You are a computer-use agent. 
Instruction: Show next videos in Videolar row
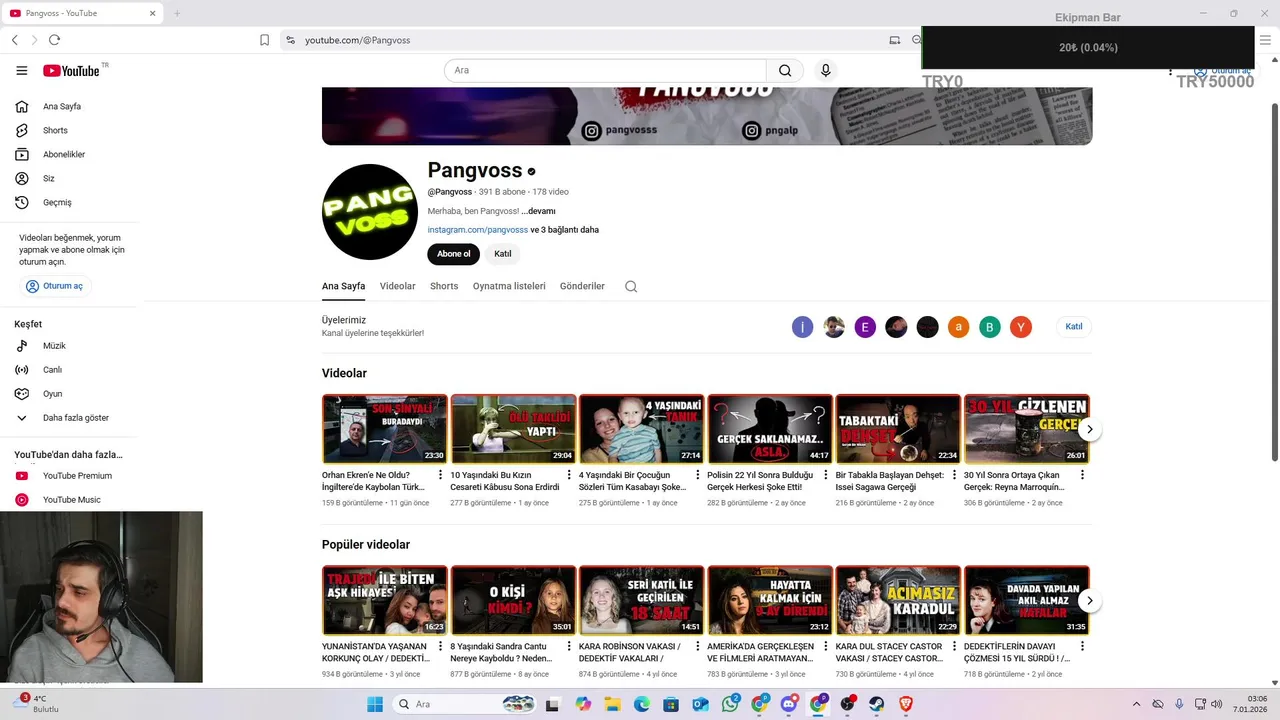click(1090, 429)
